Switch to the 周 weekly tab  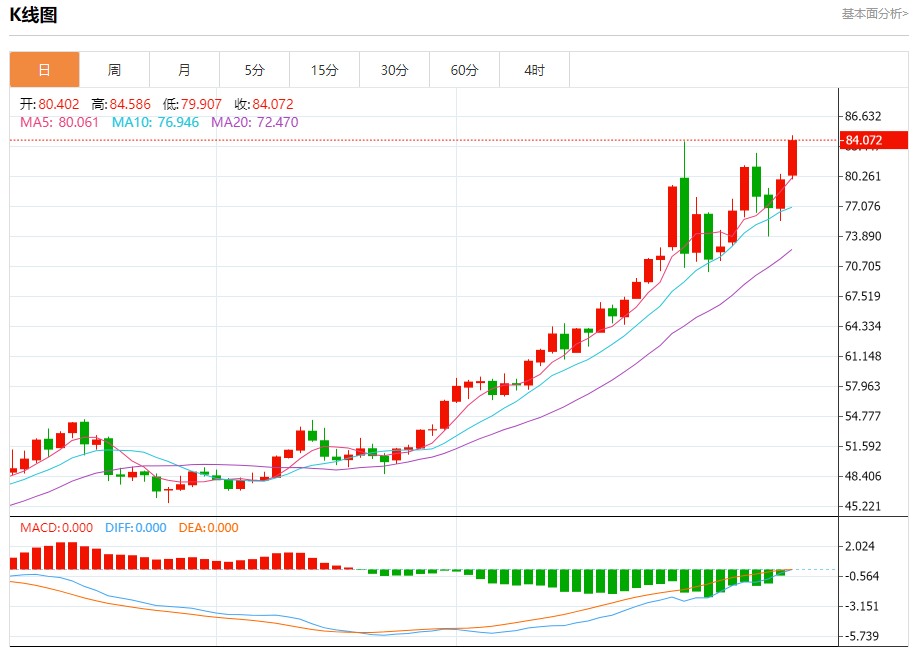114,70
